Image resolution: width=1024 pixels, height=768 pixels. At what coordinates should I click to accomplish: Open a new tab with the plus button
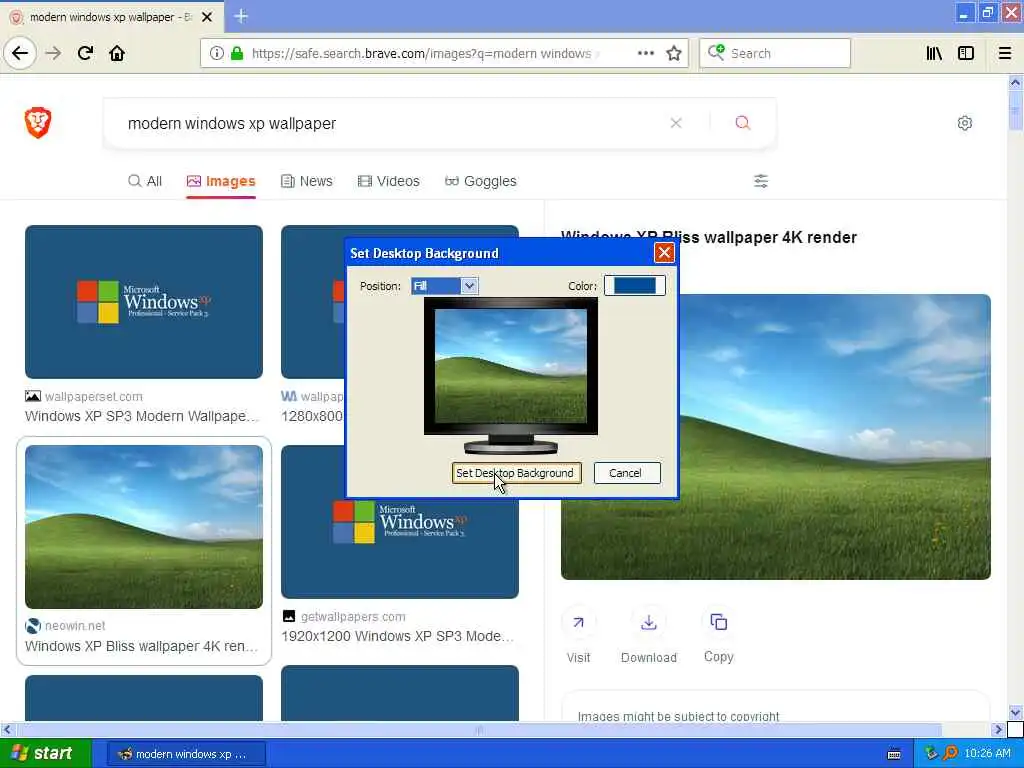click(241, 16)
